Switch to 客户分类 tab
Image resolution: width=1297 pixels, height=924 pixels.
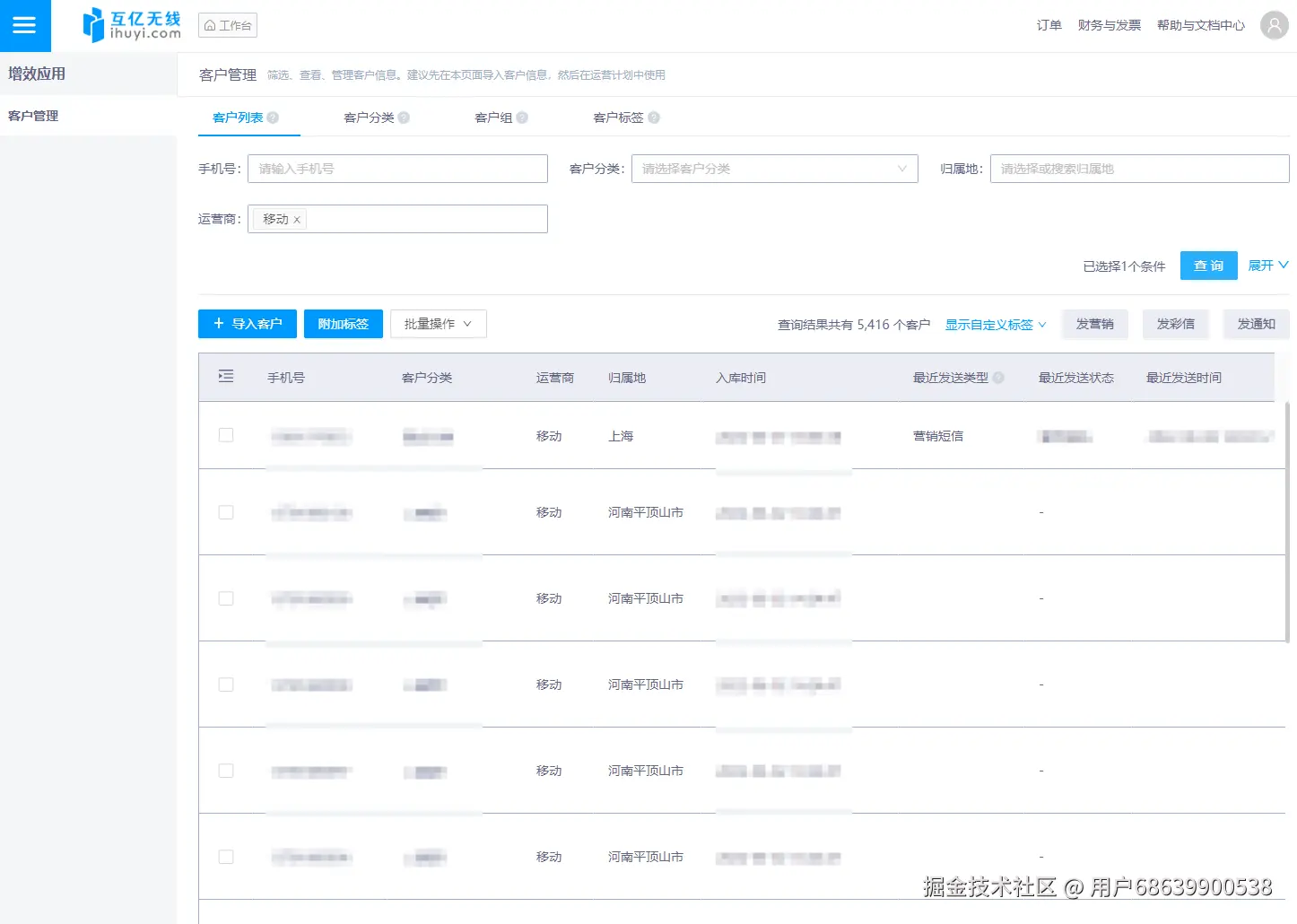tap(370, 118)
